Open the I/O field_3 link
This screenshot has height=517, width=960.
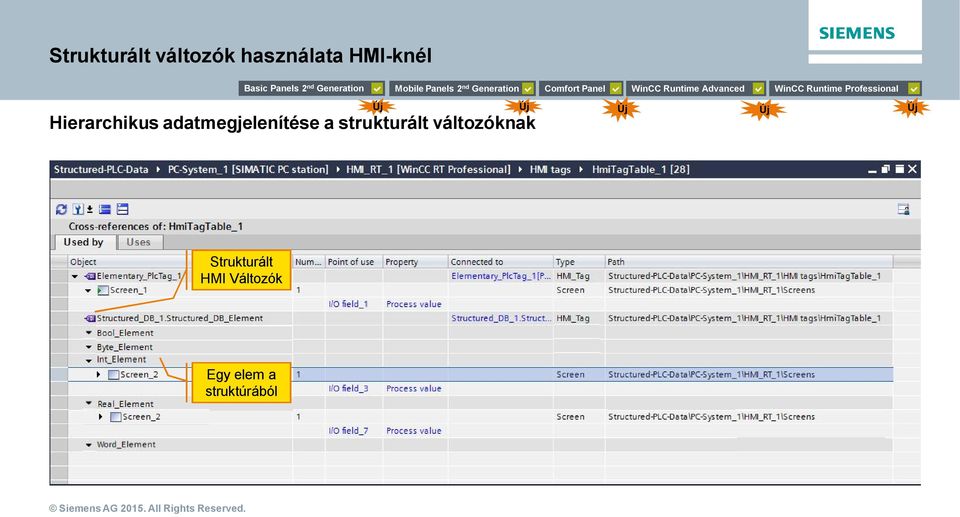348,389
